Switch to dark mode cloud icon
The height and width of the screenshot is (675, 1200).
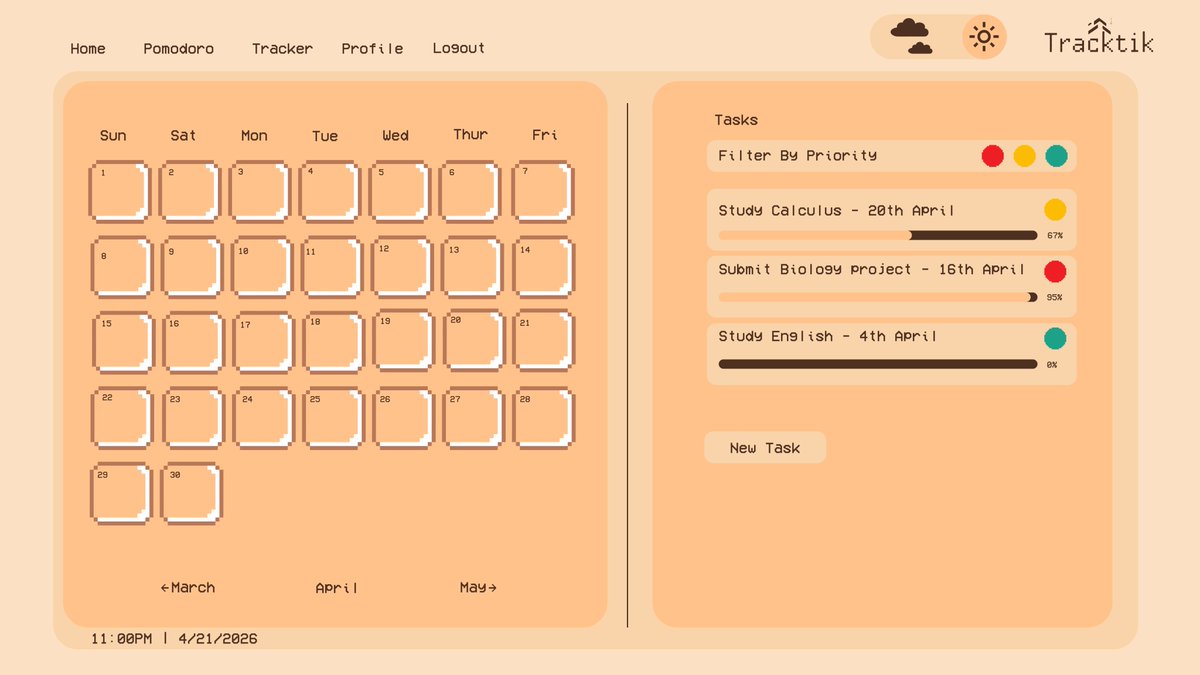[911, 36]
